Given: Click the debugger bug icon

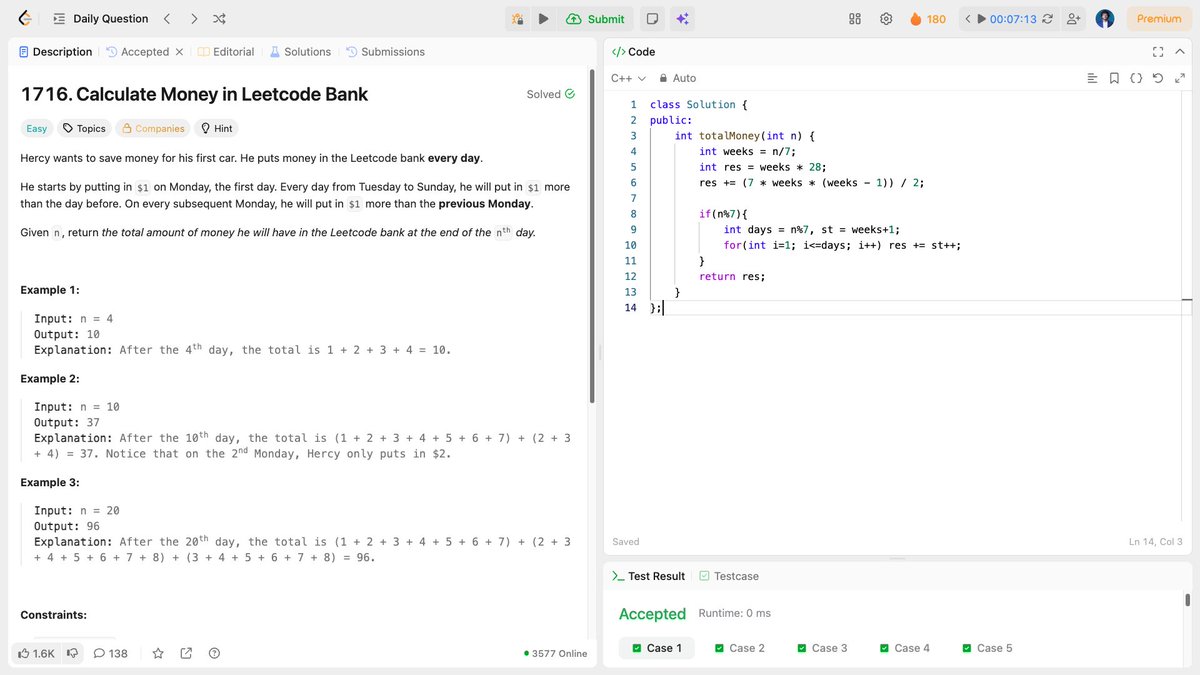Looking at the screenshot, I should 518,19.
